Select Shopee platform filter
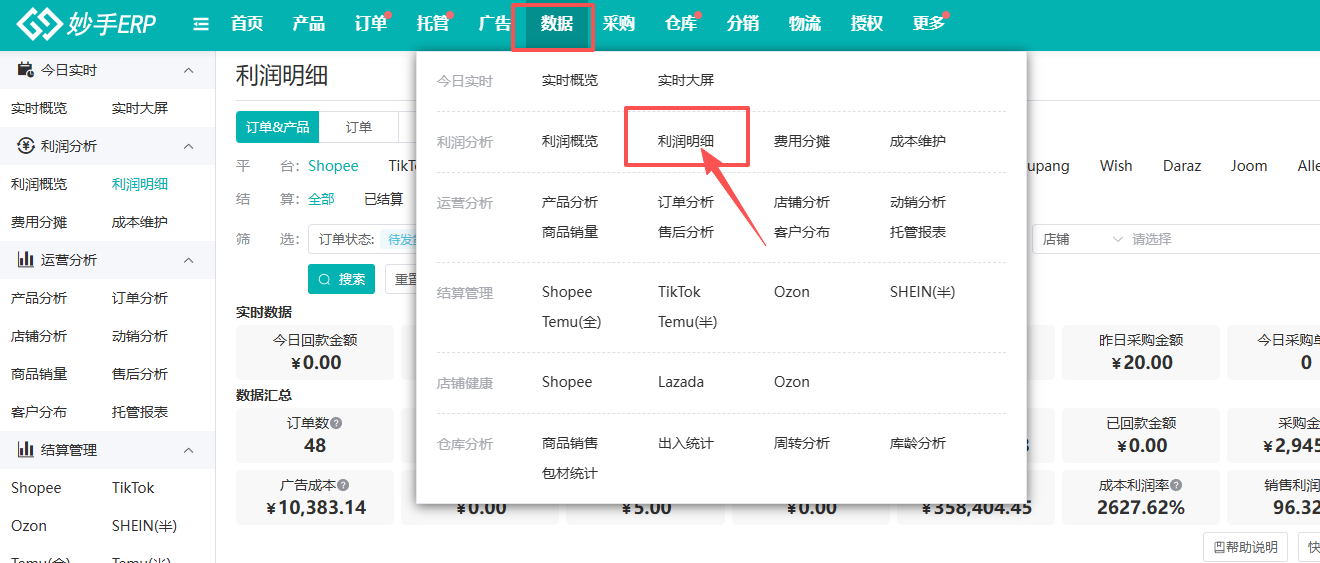This screenshot has height=563, width=1320. [333, 166]
